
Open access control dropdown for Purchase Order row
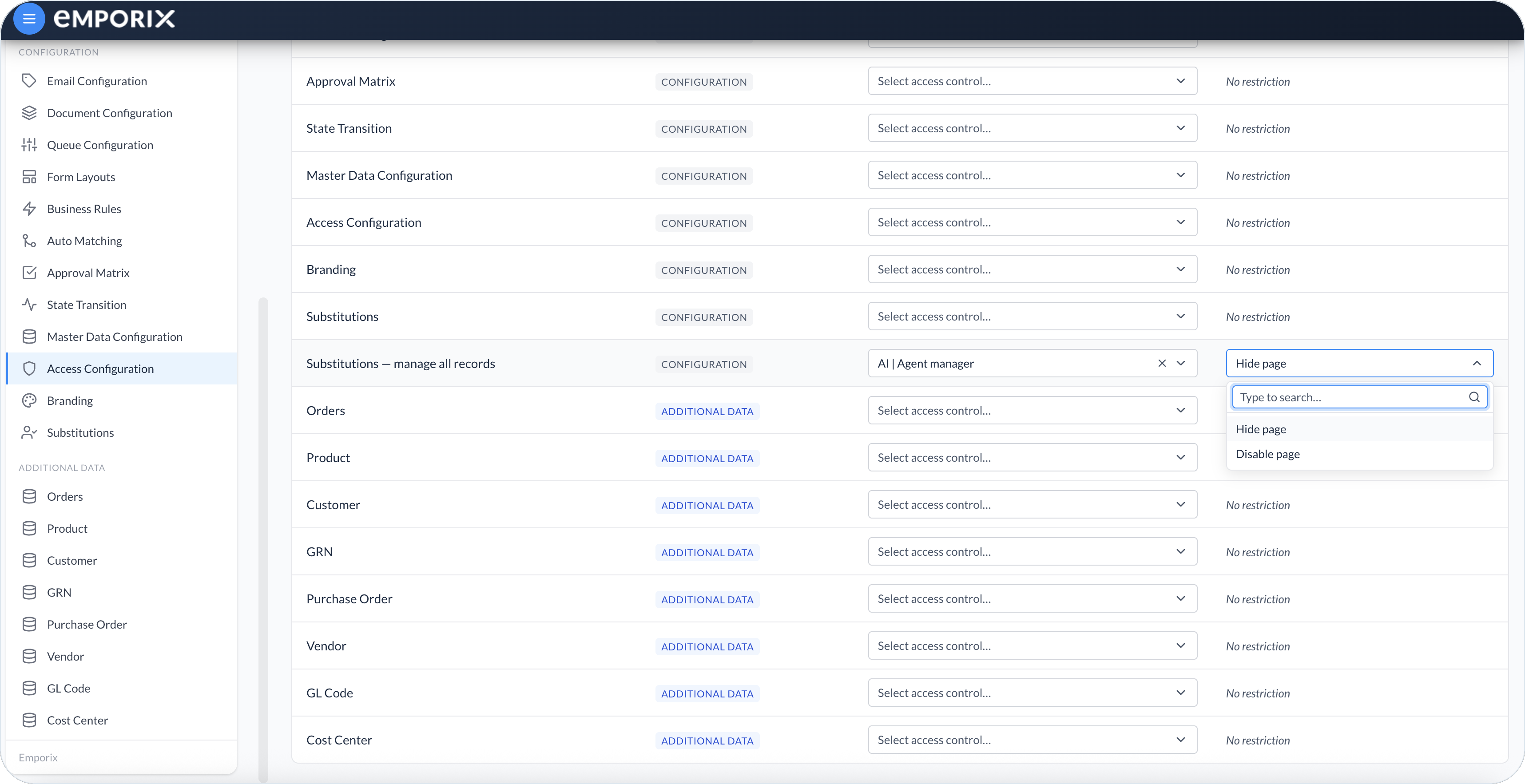pyautogui.click(x=1033, y=598)
